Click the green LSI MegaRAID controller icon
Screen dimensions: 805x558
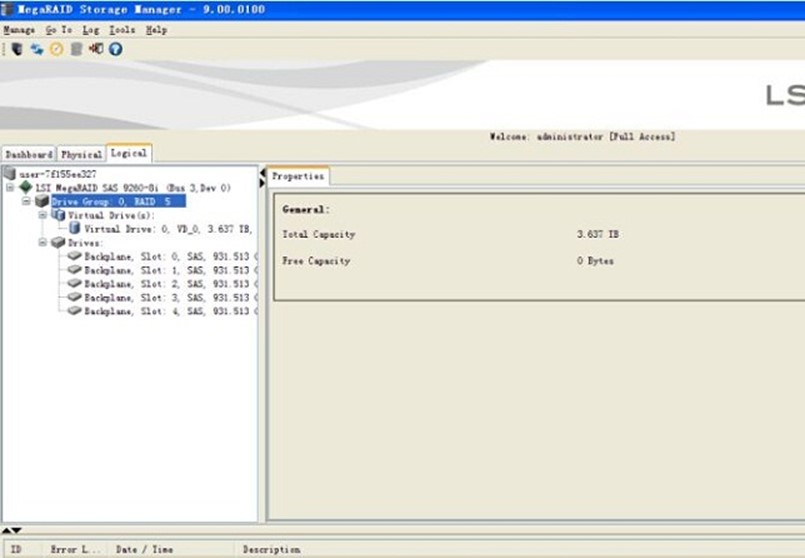pos(26,187)
